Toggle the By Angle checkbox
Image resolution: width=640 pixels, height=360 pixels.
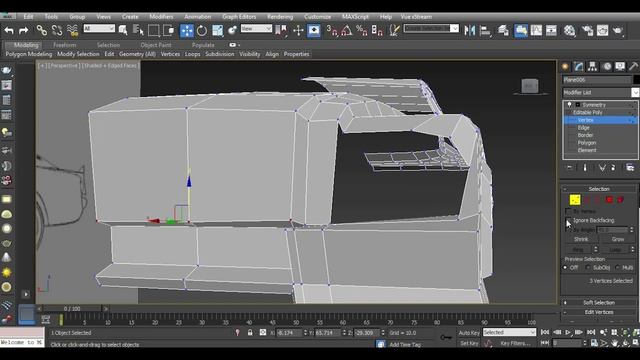coord(568,230)
